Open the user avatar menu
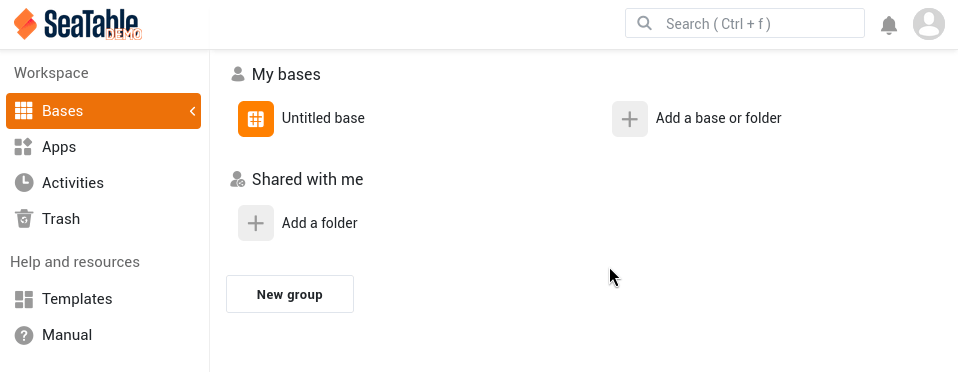 929,24
